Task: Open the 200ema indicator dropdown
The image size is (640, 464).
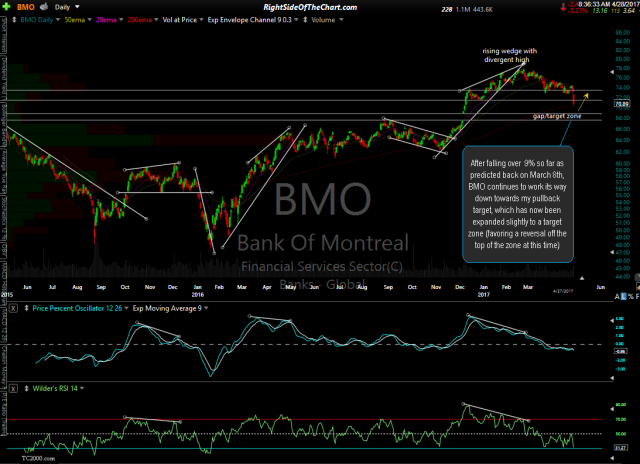Action: (x=156, y=20)
